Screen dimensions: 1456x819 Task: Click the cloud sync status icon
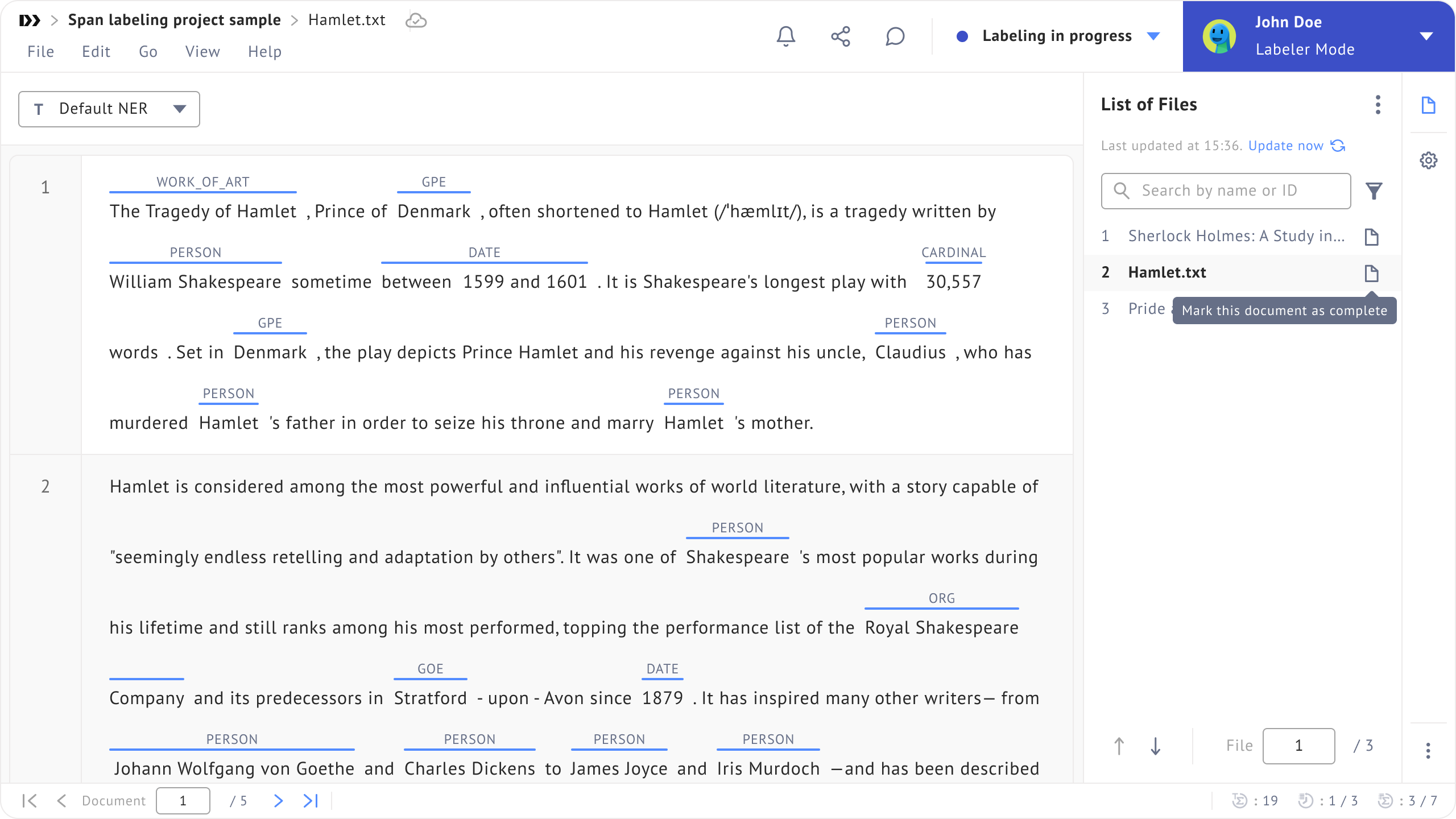tap(416, 20)
